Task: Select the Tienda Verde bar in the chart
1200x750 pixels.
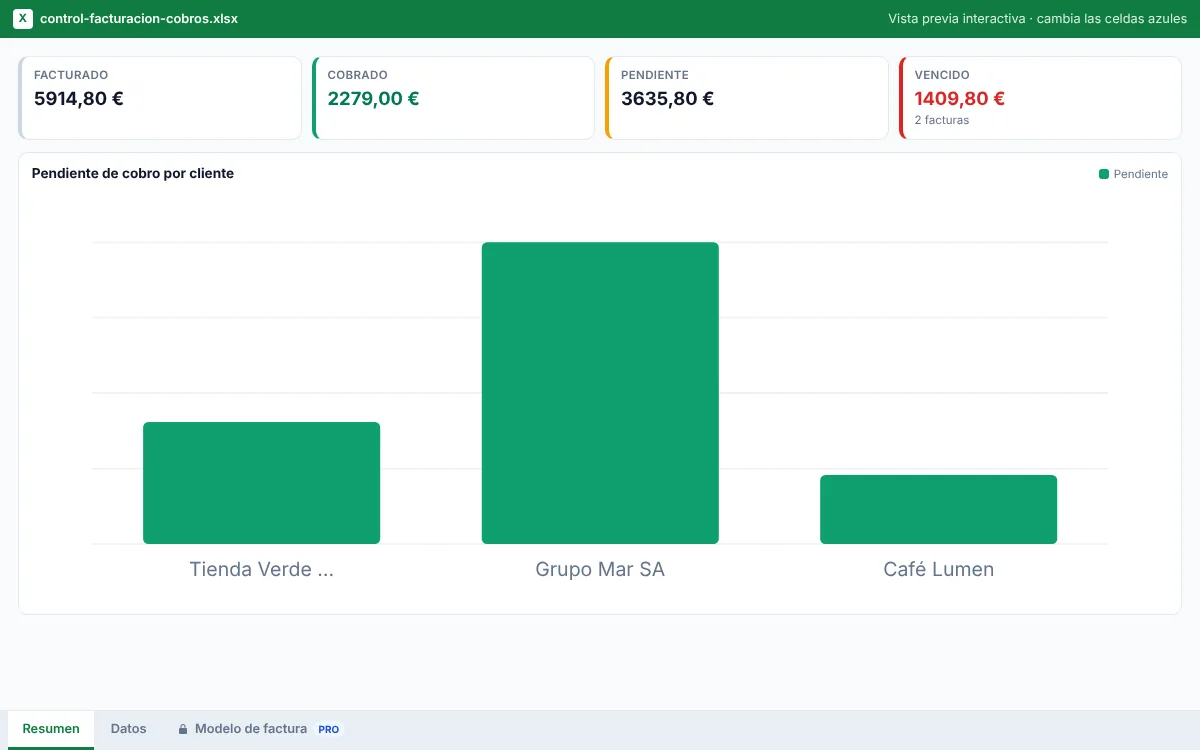Action: (x=261, y=483)
